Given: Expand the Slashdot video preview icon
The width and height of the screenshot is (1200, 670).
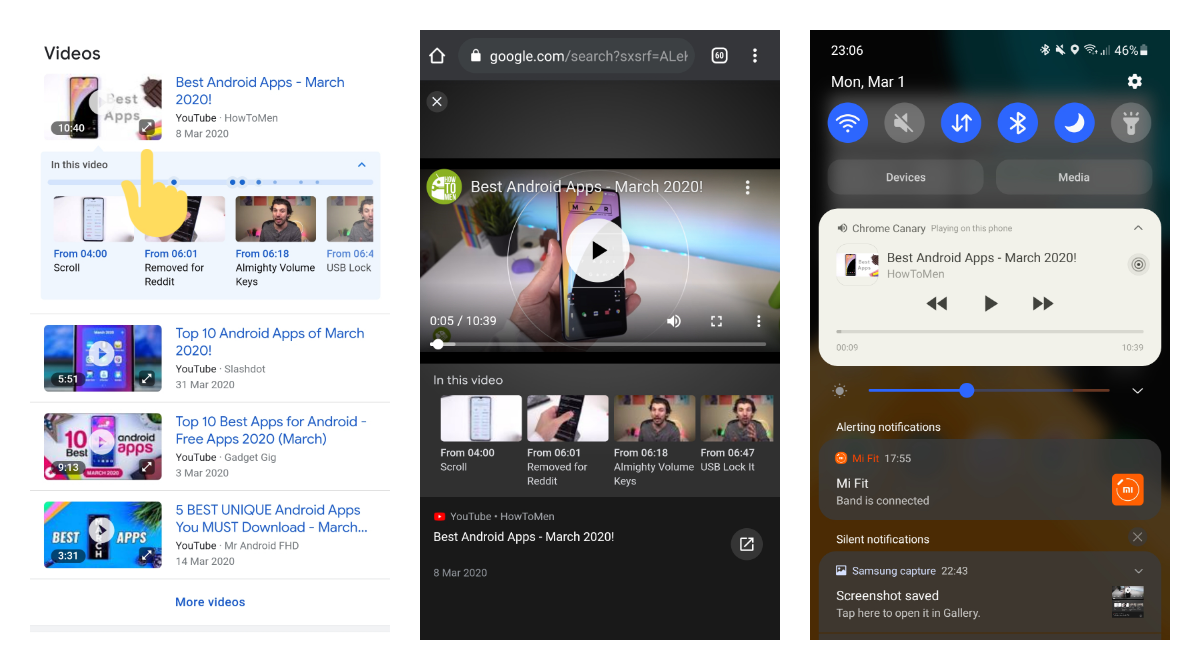Looking at the screenshot, I should (147, 379).
